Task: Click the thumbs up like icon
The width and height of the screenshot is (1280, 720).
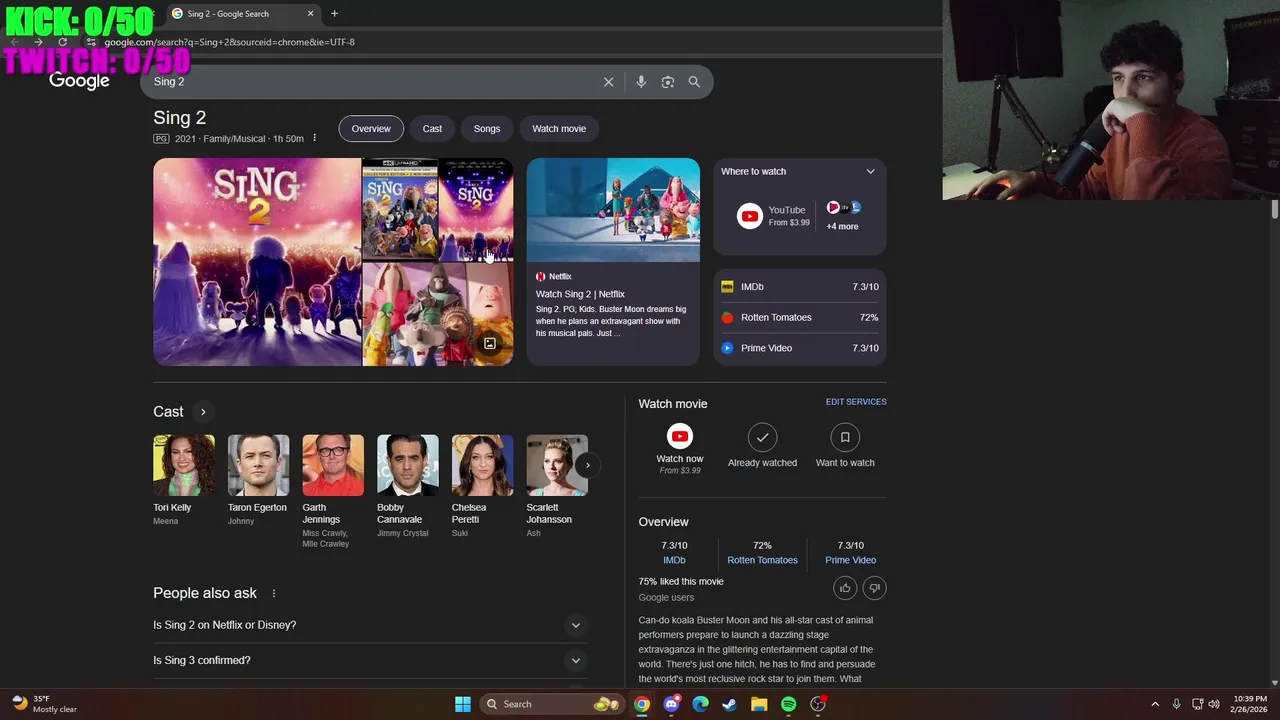Action: [845, 588]
